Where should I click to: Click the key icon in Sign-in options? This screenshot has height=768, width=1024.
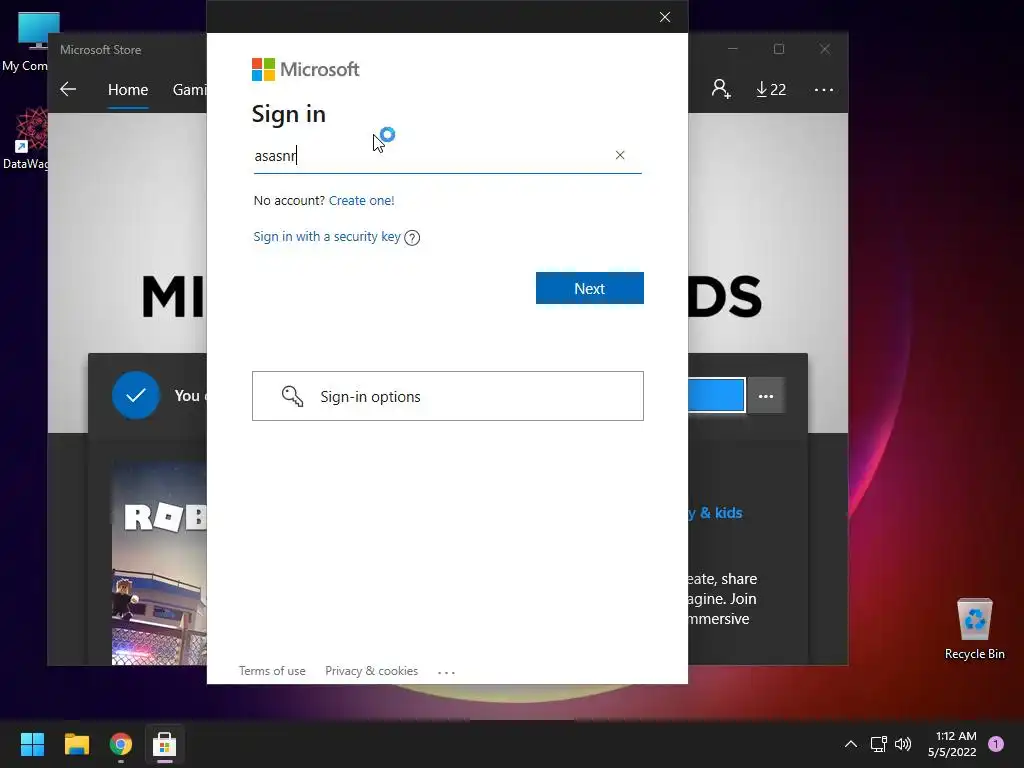point(292,396)
